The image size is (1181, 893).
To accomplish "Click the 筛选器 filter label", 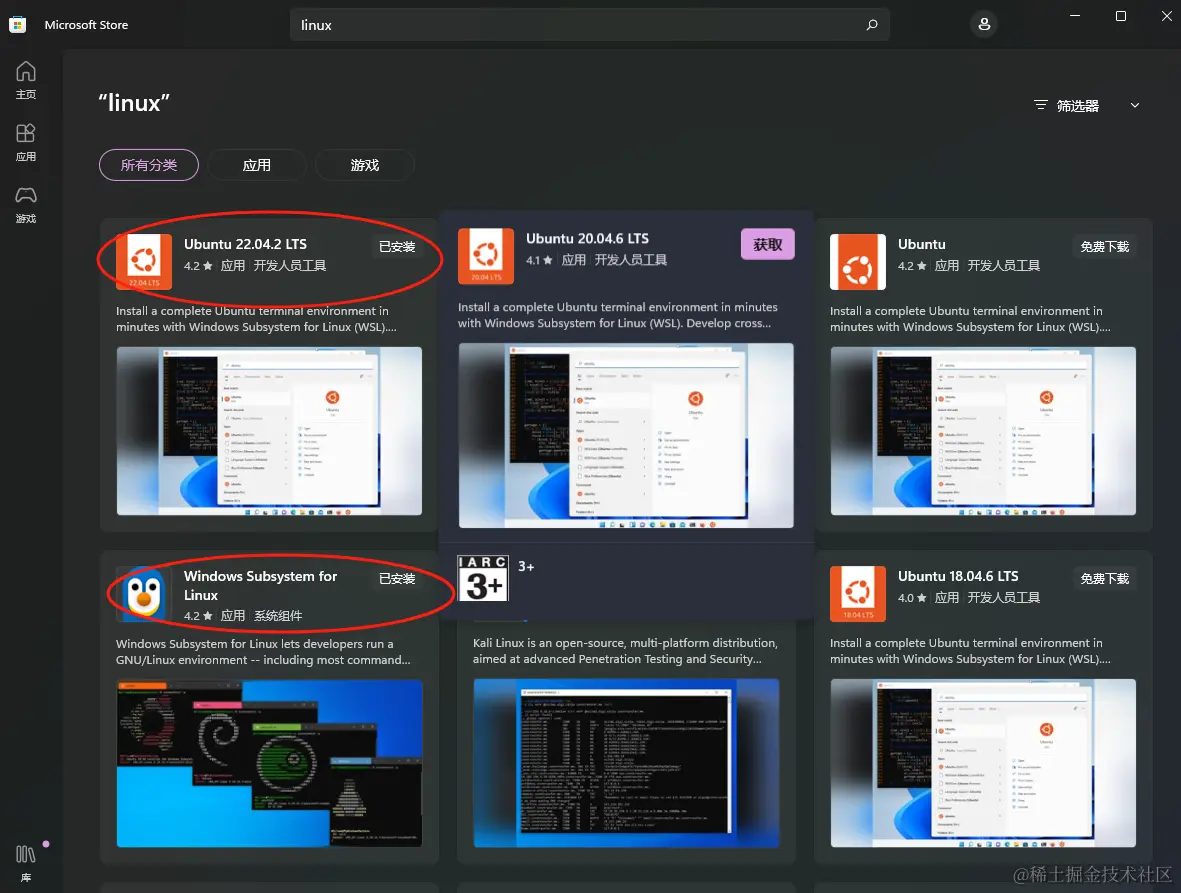I will click(1077, 105).
